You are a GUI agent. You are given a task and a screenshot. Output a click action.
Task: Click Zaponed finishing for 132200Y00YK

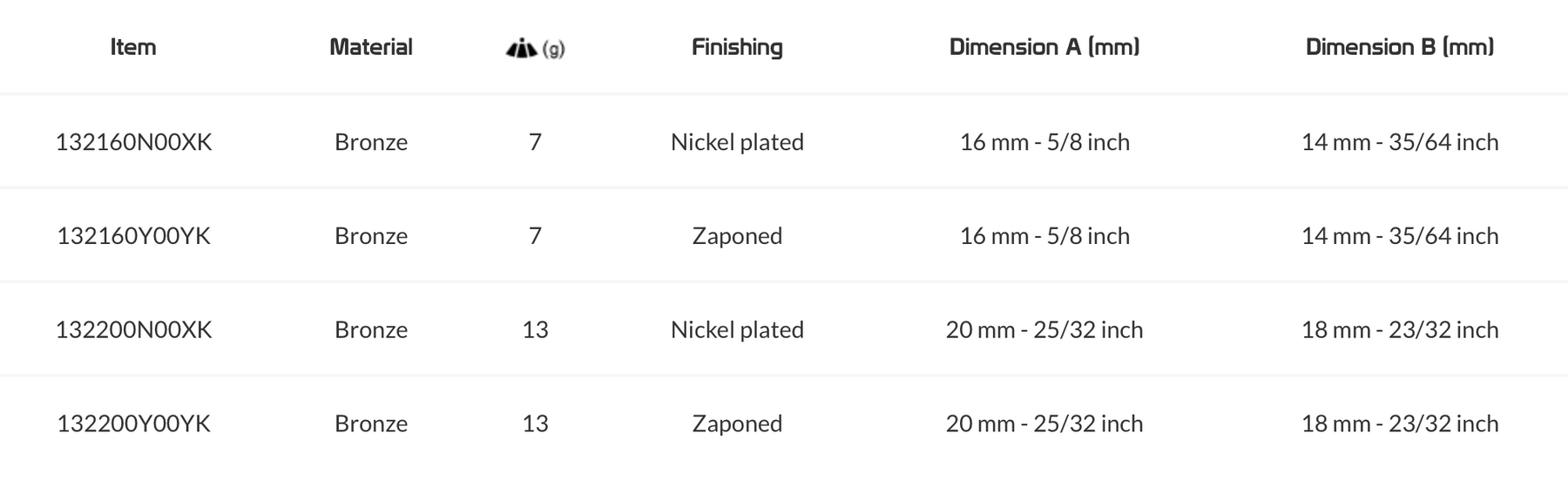(x=737, y=424)
